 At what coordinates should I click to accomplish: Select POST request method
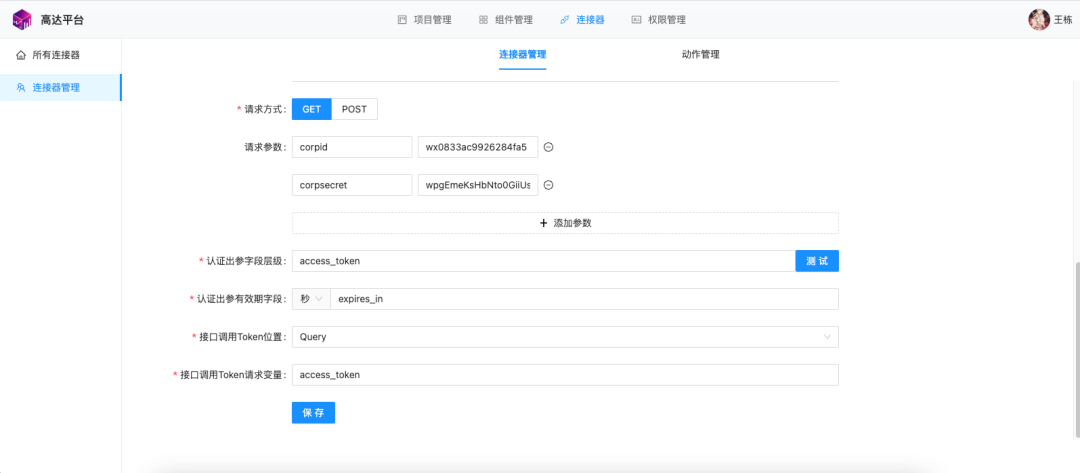[355, 109]
